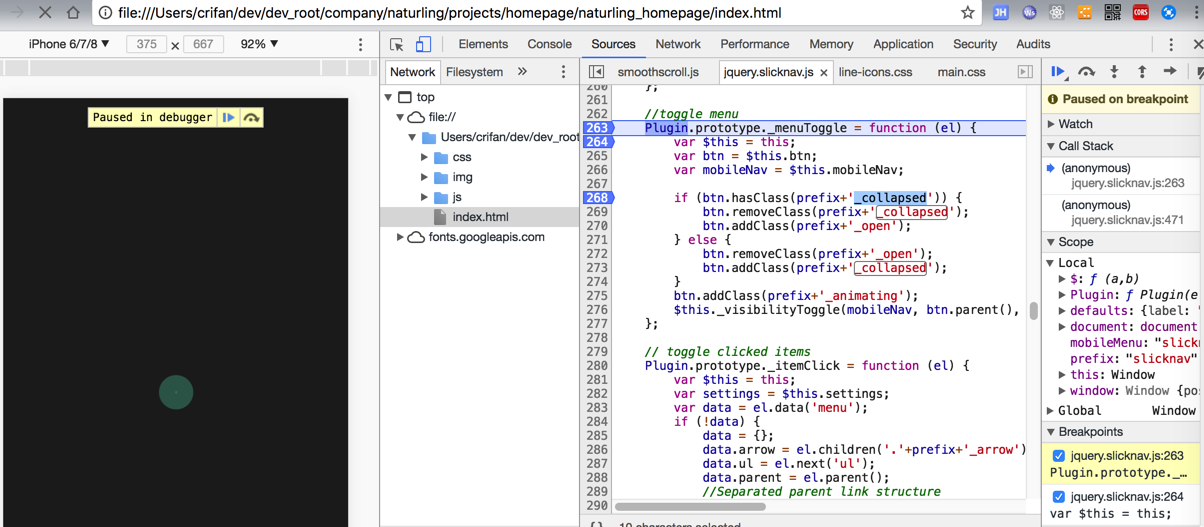Step out of current function
This screenshot has width=1204, height=527.
[1142, 72]
